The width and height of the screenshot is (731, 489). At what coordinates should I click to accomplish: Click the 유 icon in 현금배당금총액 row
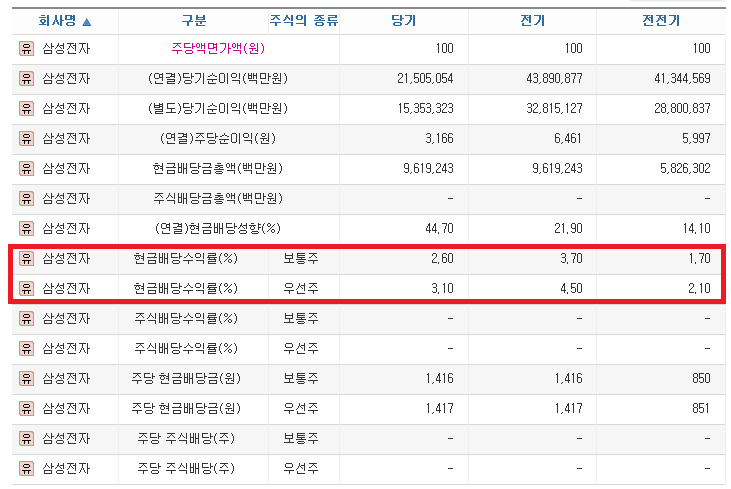(26, 168)
